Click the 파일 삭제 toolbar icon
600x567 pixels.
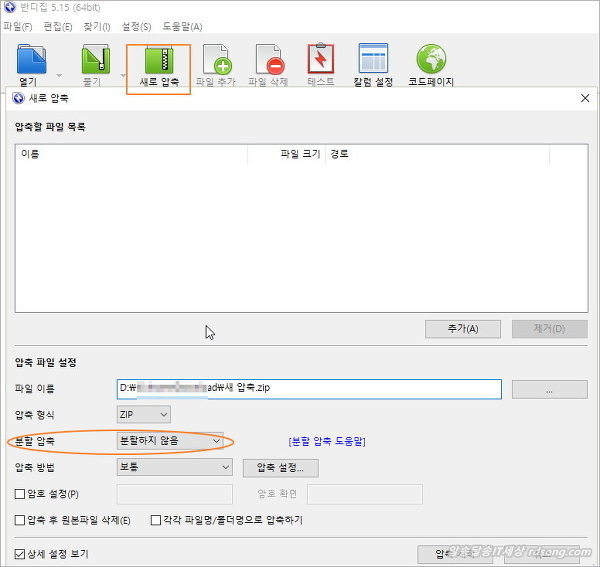pos(270,60)
